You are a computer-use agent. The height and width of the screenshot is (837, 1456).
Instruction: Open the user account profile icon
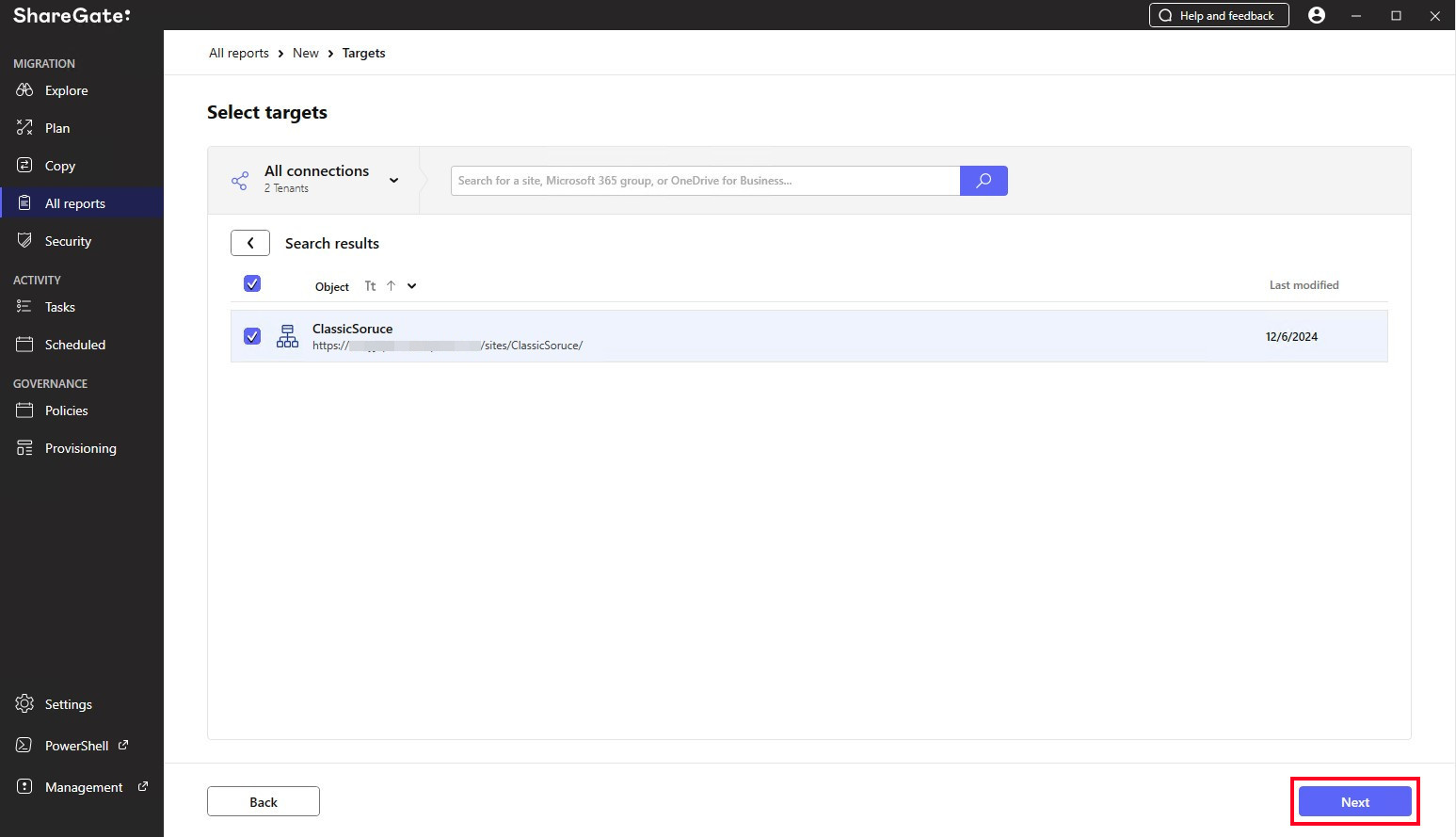click(x=1317, y=15)
